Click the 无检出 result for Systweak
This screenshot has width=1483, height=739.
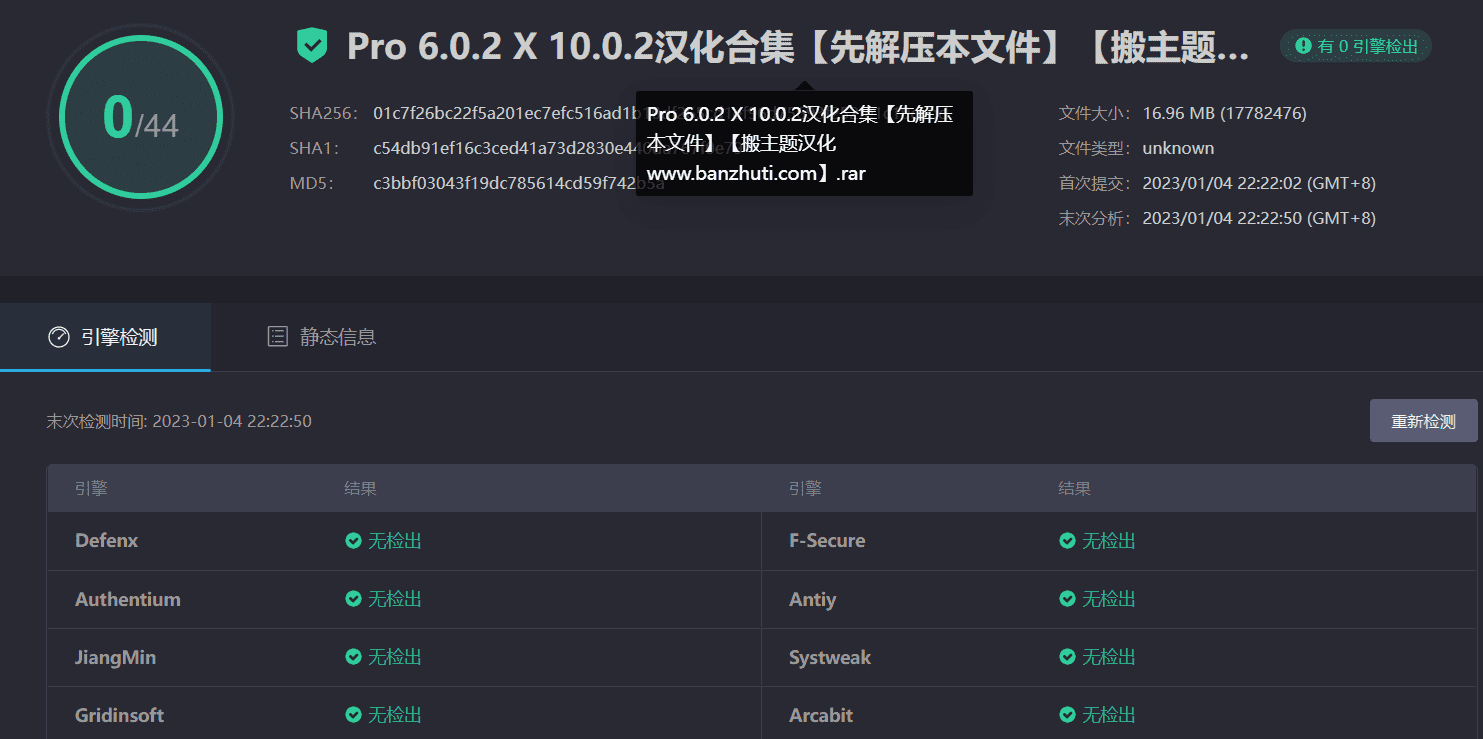[1109, 657]
